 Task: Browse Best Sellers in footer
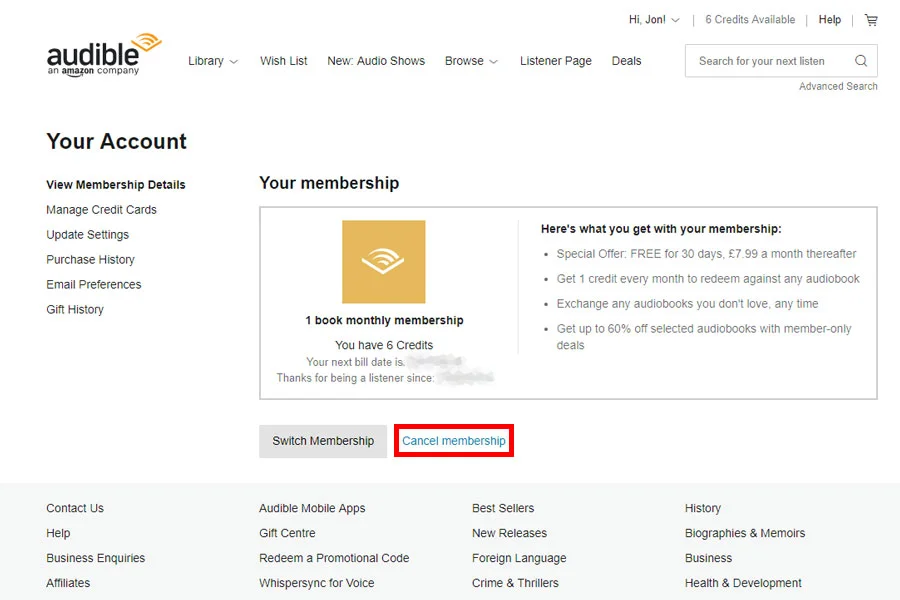click(x=503, y=508)
